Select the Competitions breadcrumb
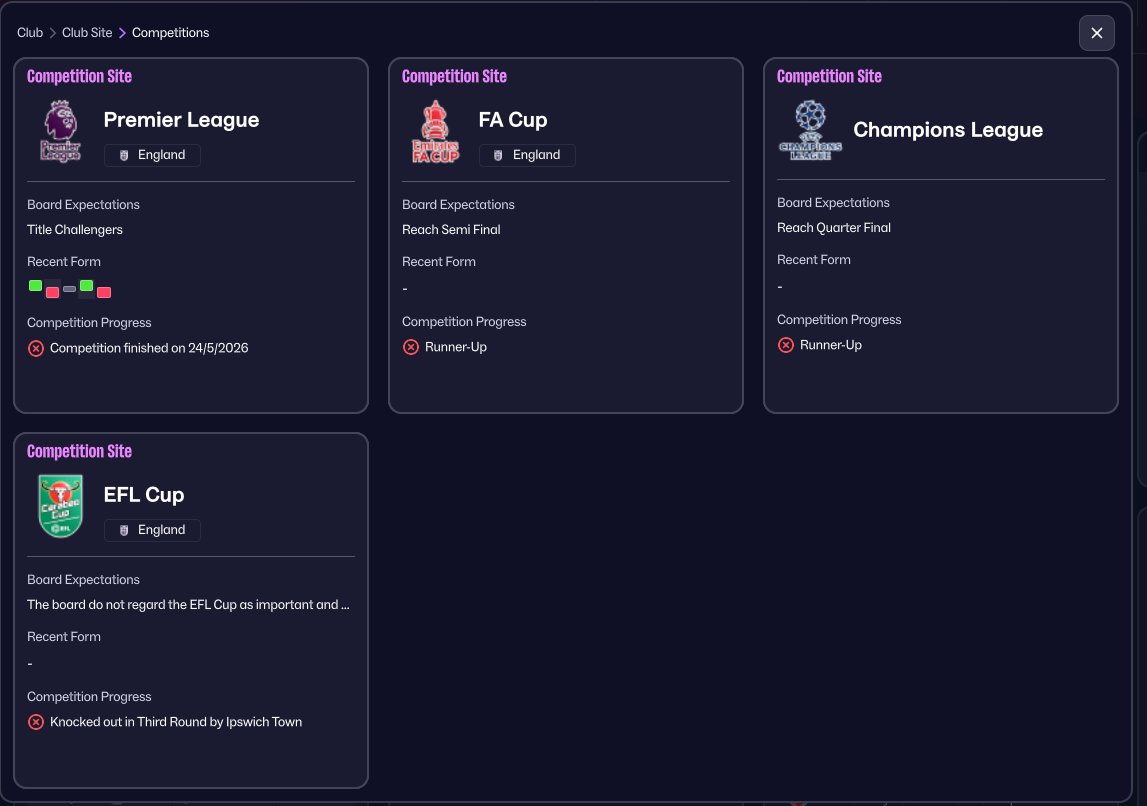This screenshot has height=806, width=1147. click(170, 33)
